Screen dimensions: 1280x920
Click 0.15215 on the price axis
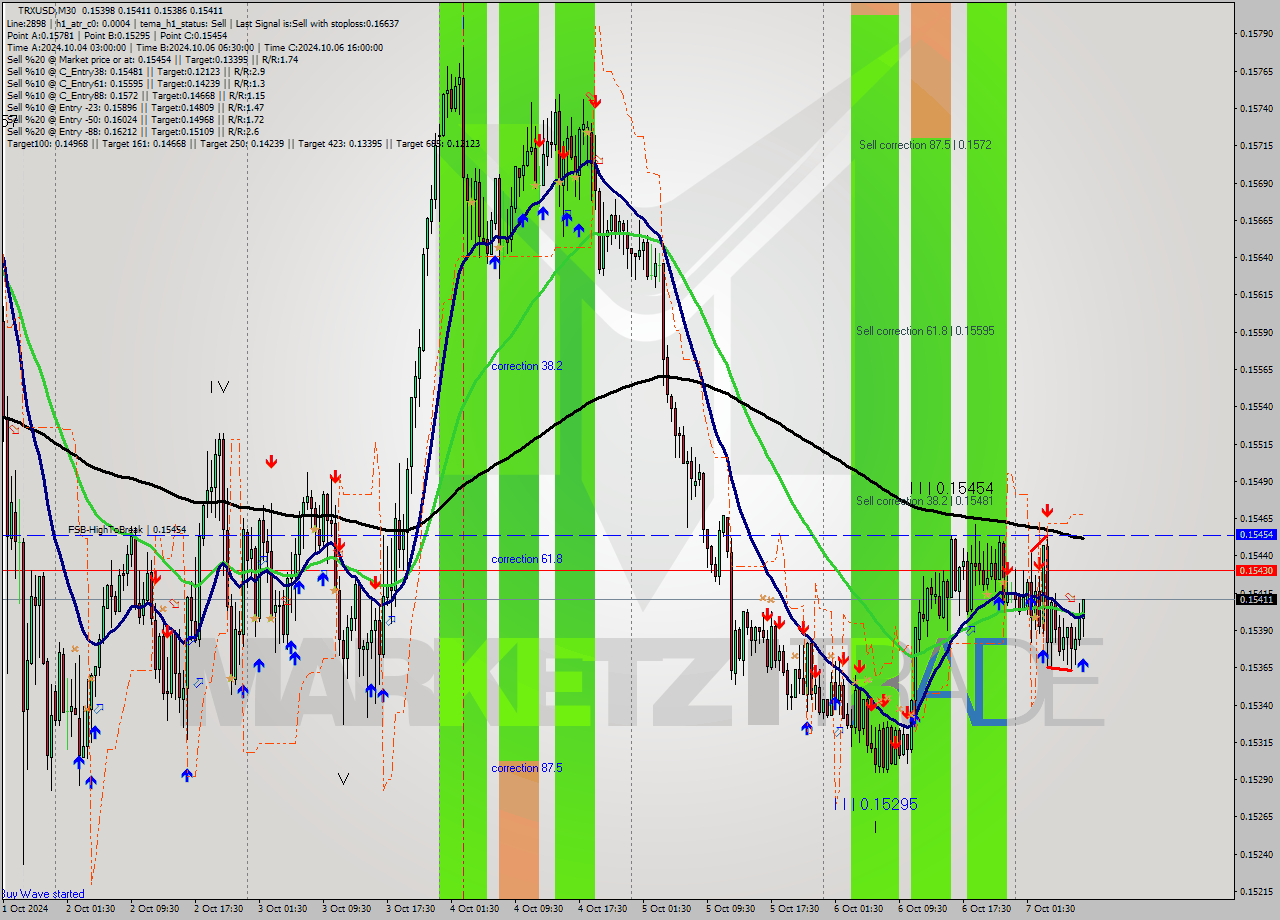coord(1256,891)
